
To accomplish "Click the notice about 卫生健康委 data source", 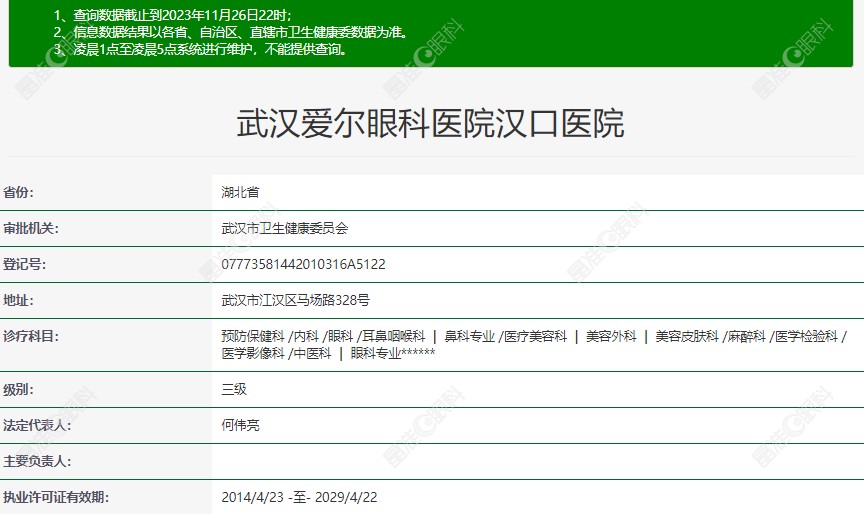I will 230,32.
